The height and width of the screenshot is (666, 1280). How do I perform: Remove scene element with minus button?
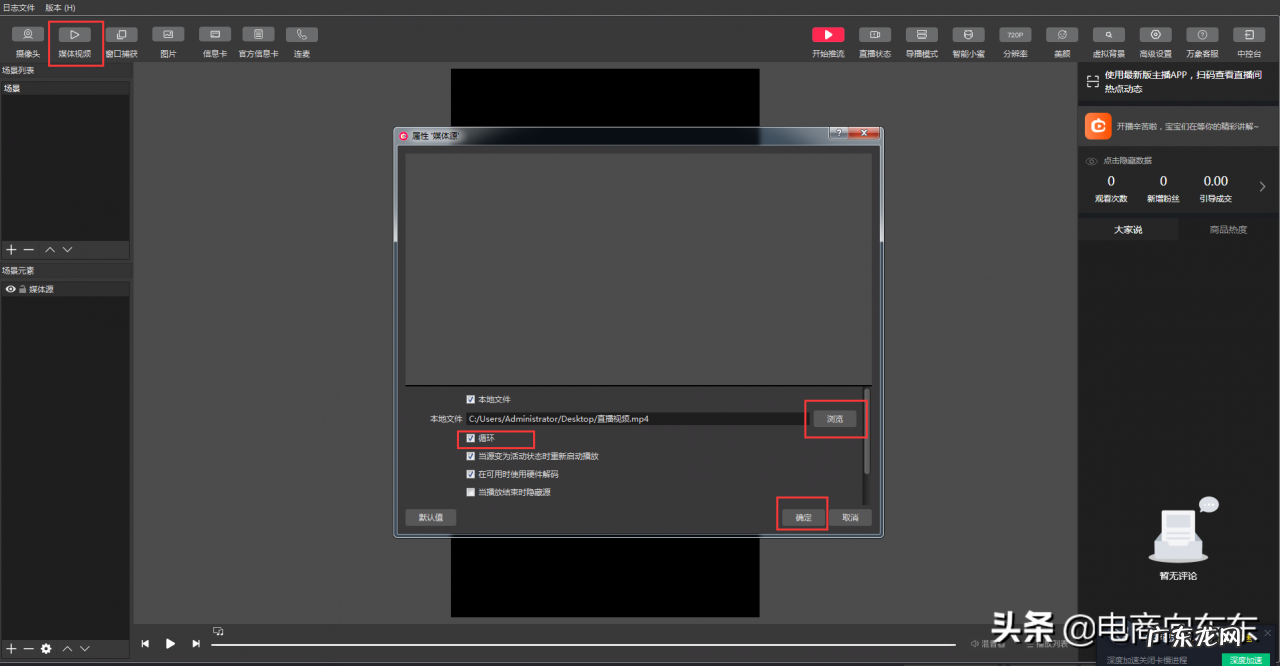click(x=29, y=649)
